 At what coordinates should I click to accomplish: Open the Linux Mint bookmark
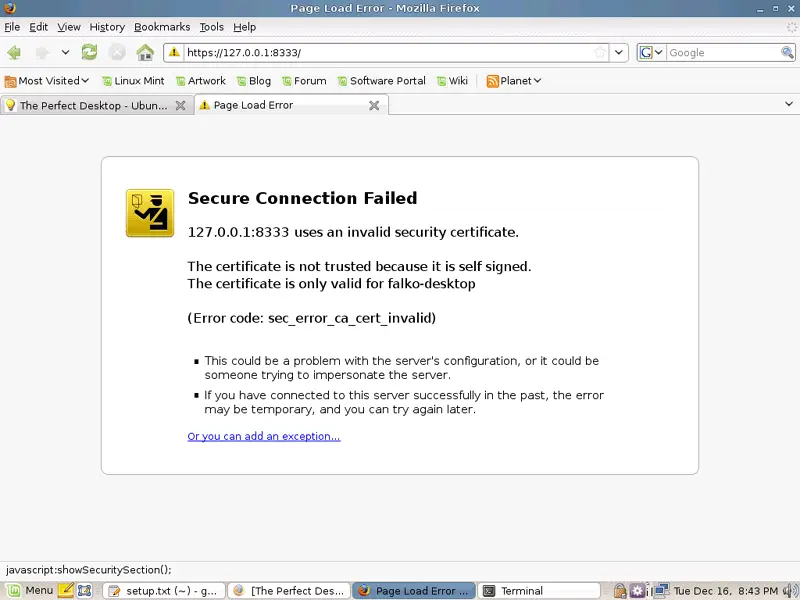click(x=133, y=81)
